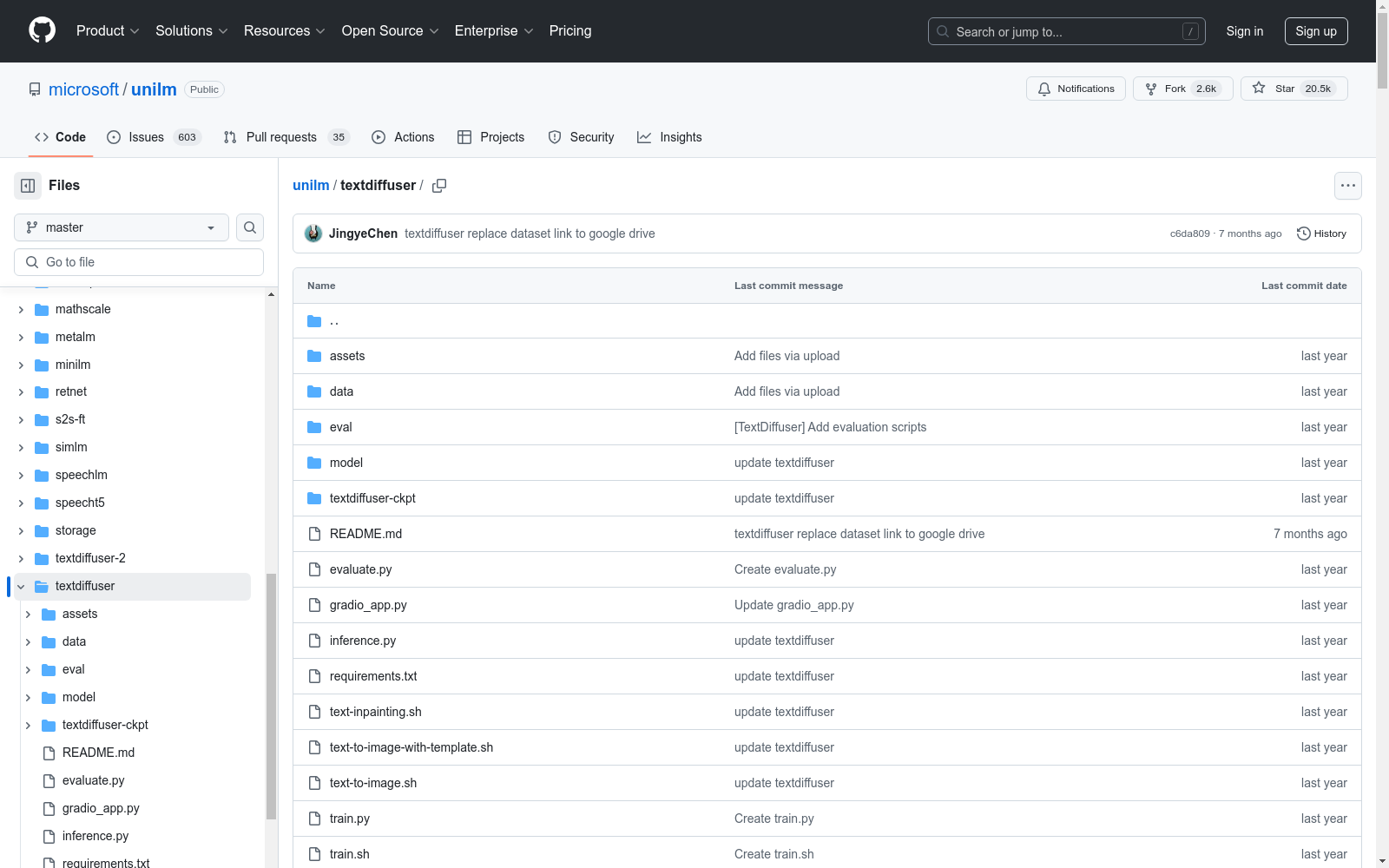This screenshot has width=1389, height=868.
Task: Click the file tree scrollbar thumb
Action: (x=271, y=696)
